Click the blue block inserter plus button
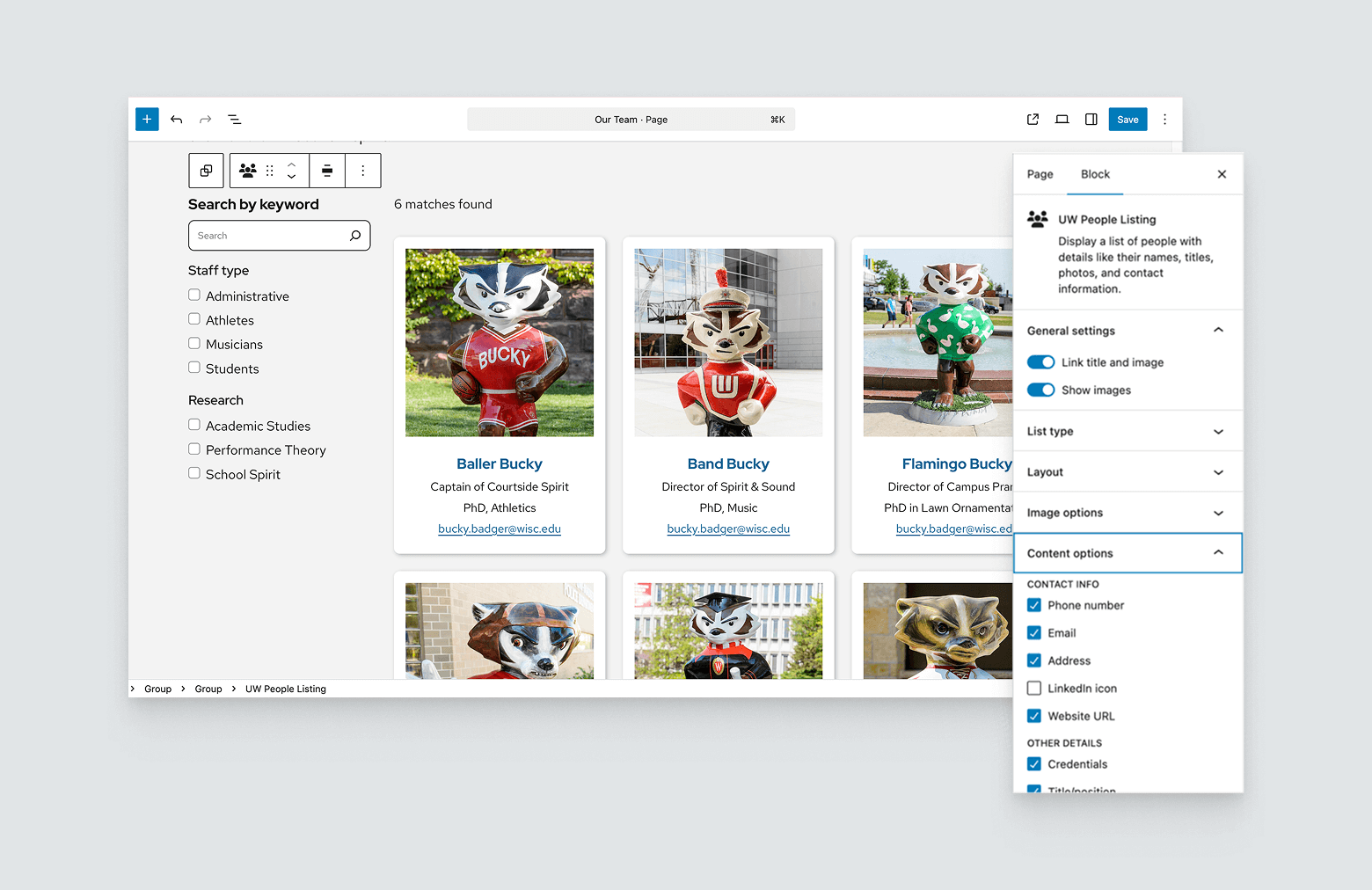The width and height of the screenshot is (1372, 890). tap(147, 119)
